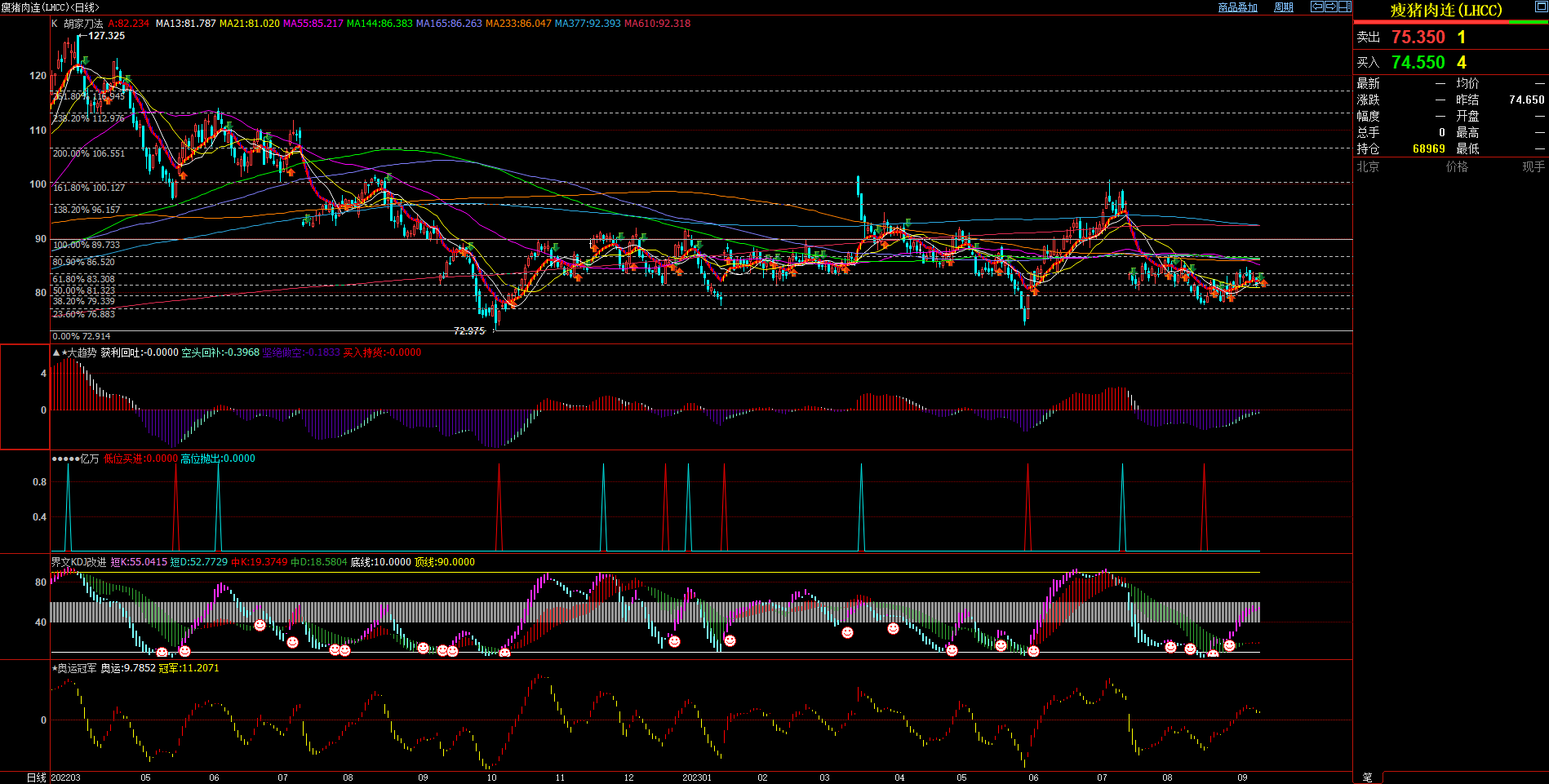Click the ▲★大趋势 indicator title

[75, 352]
